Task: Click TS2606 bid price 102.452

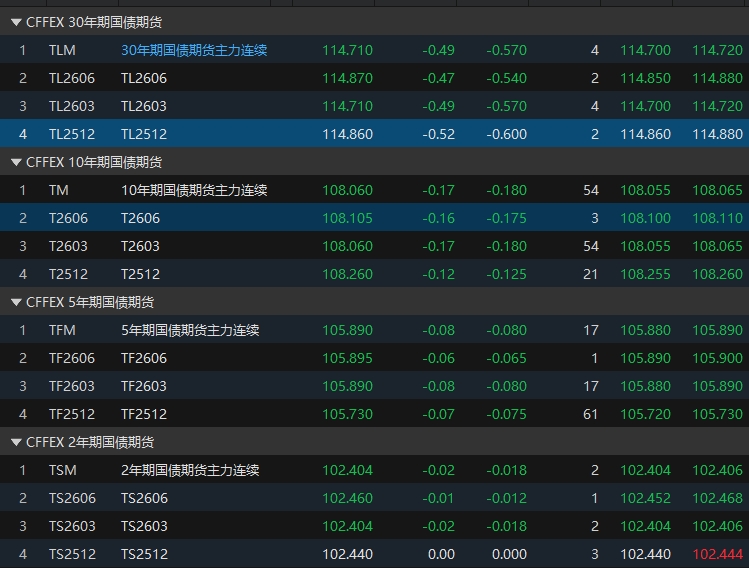Action: click(645, 498)
